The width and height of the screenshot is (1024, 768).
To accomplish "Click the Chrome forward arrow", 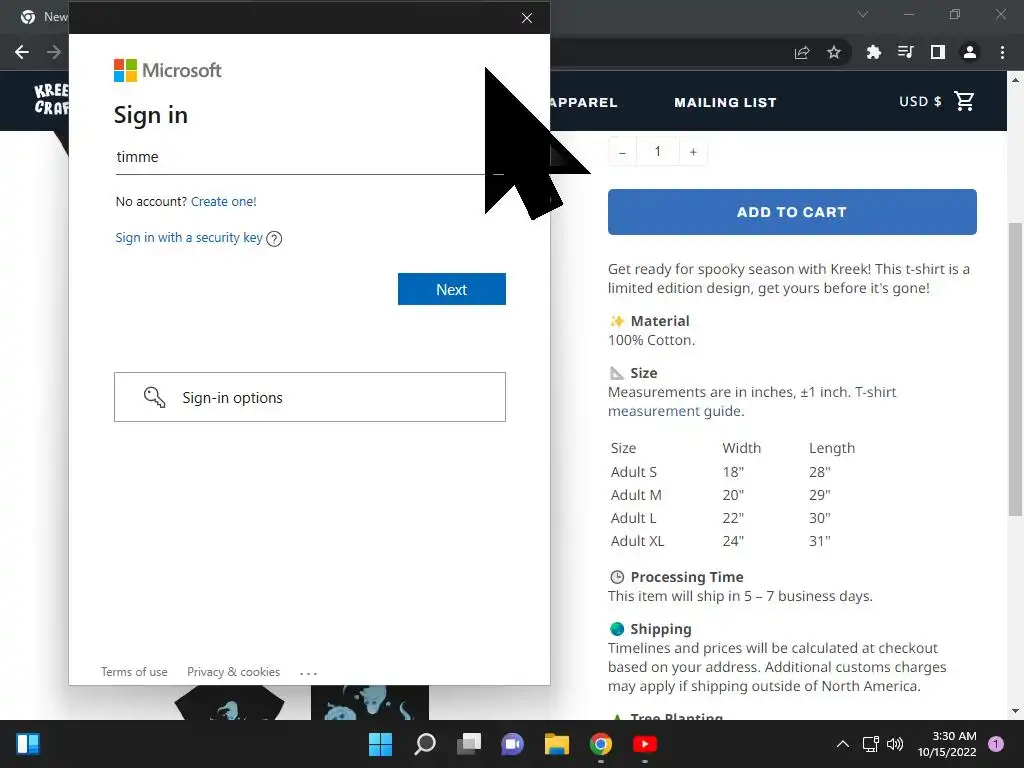I will click(54, 52).
